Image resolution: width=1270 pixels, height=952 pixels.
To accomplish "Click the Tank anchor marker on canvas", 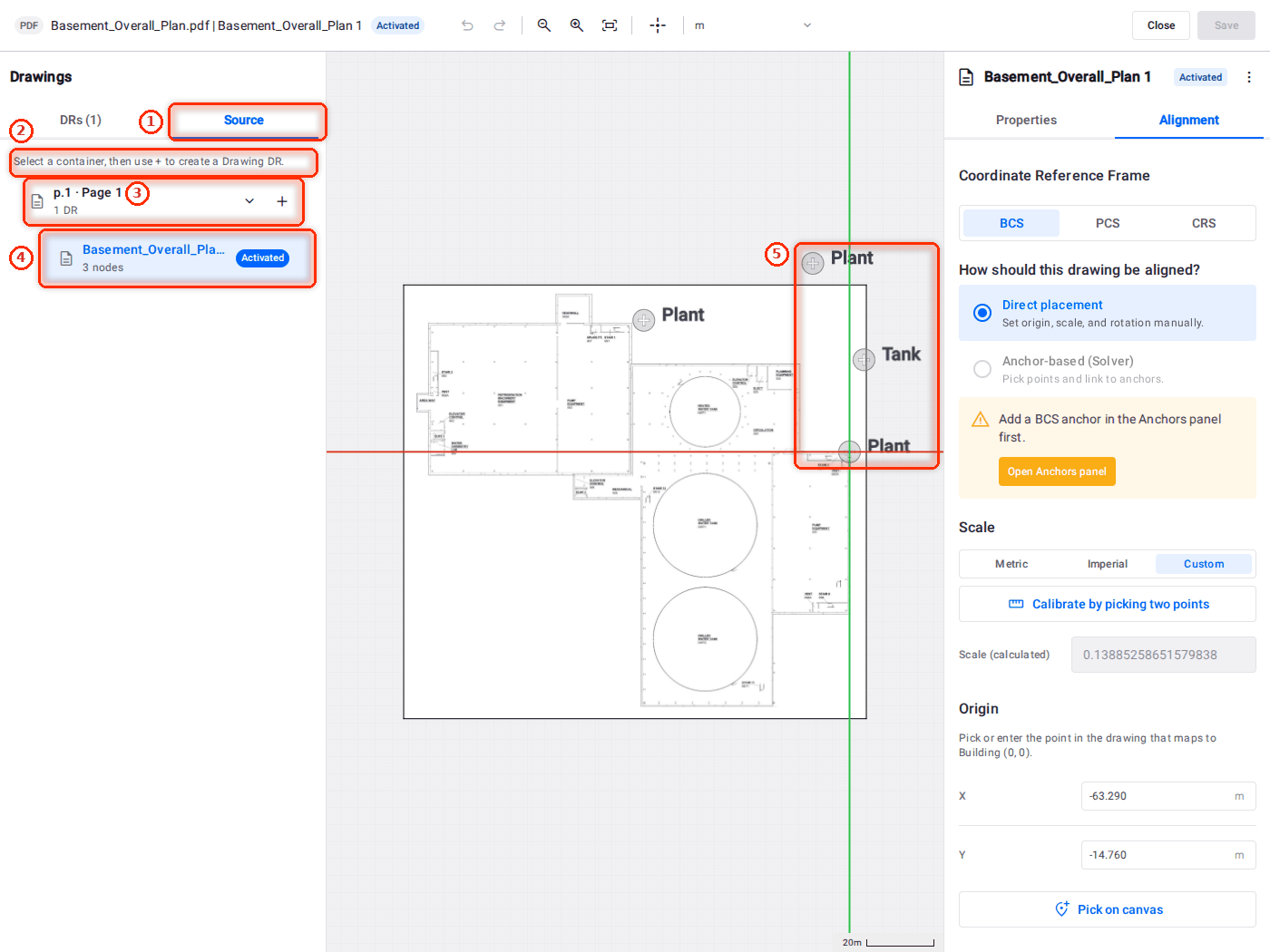I will pos(864,360).
